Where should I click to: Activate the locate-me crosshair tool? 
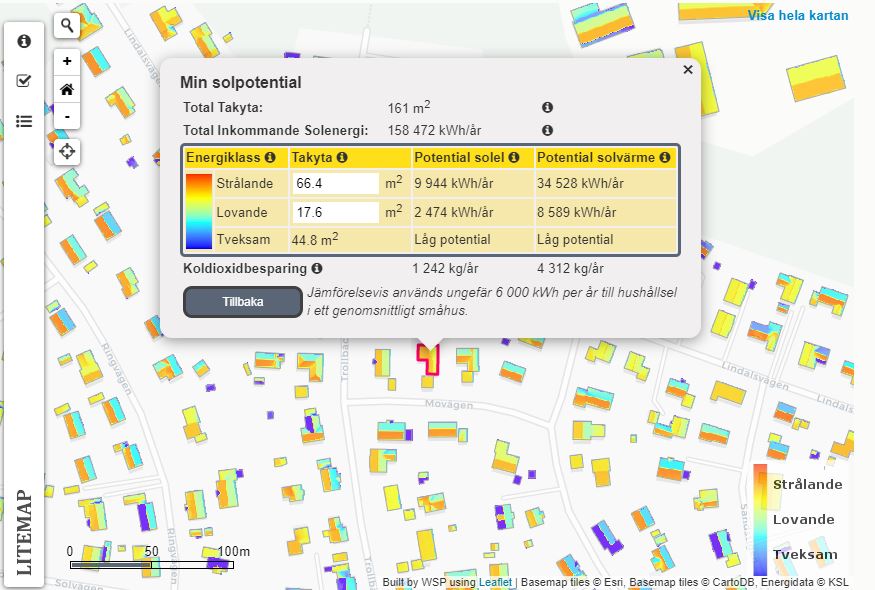pyautogui.click(x=67, y=152)
